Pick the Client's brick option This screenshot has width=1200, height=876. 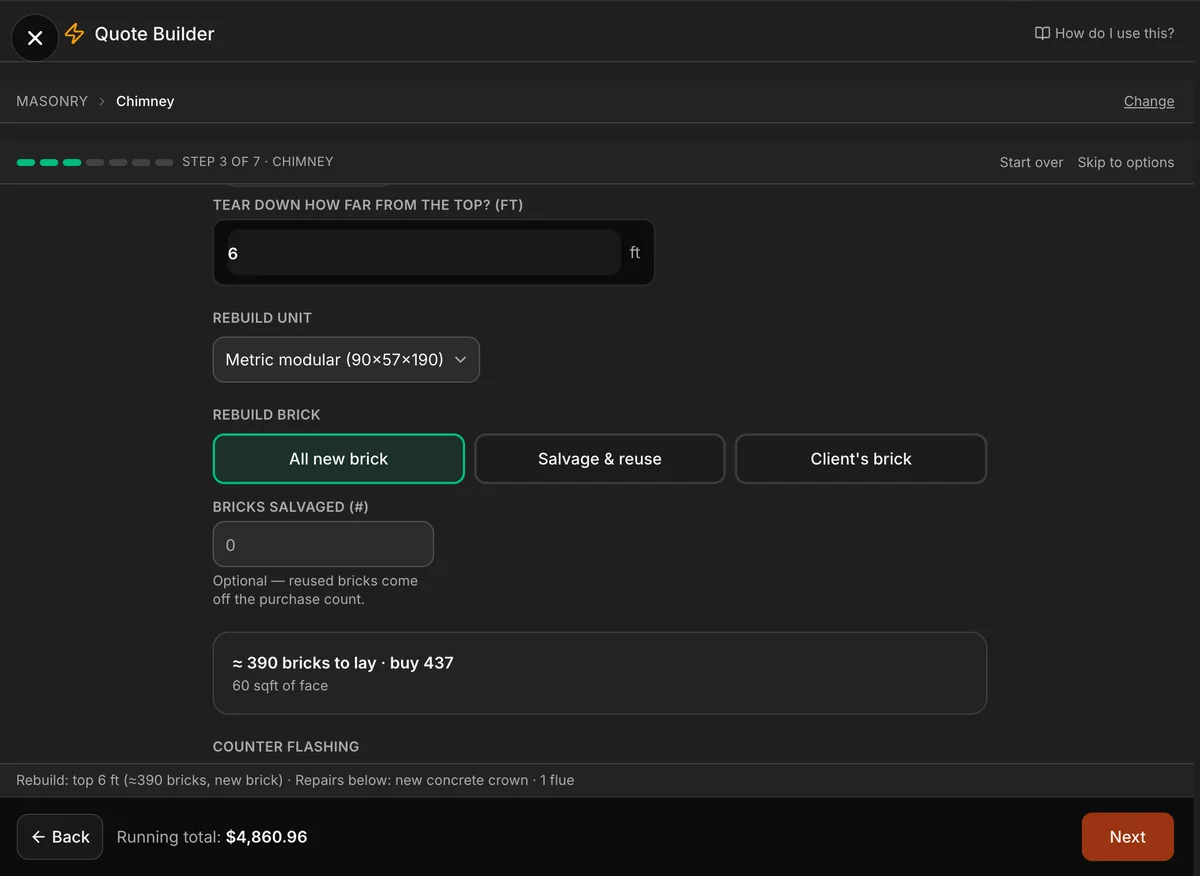(861, 459)
